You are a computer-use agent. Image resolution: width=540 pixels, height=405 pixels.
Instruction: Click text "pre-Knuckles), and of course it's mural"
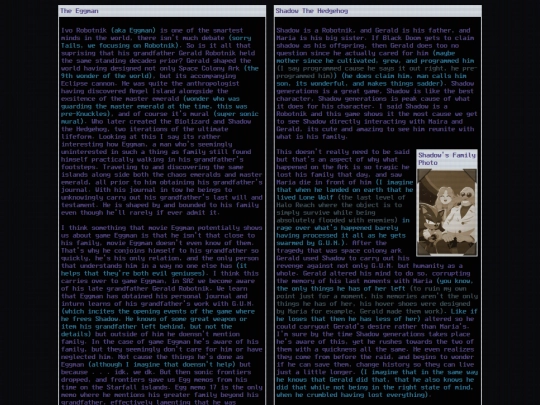135,114
